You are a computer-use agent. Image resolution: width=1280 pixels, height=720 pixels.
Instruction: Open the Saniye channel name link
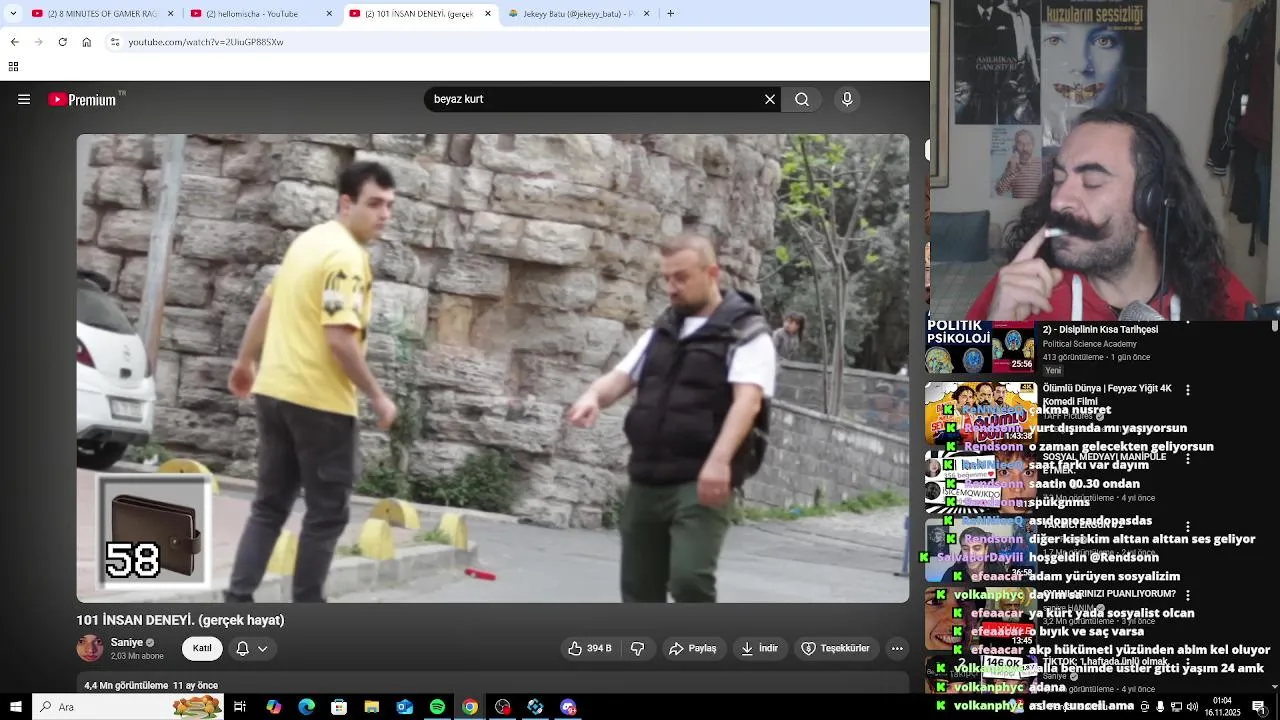(x=127, y=642)
